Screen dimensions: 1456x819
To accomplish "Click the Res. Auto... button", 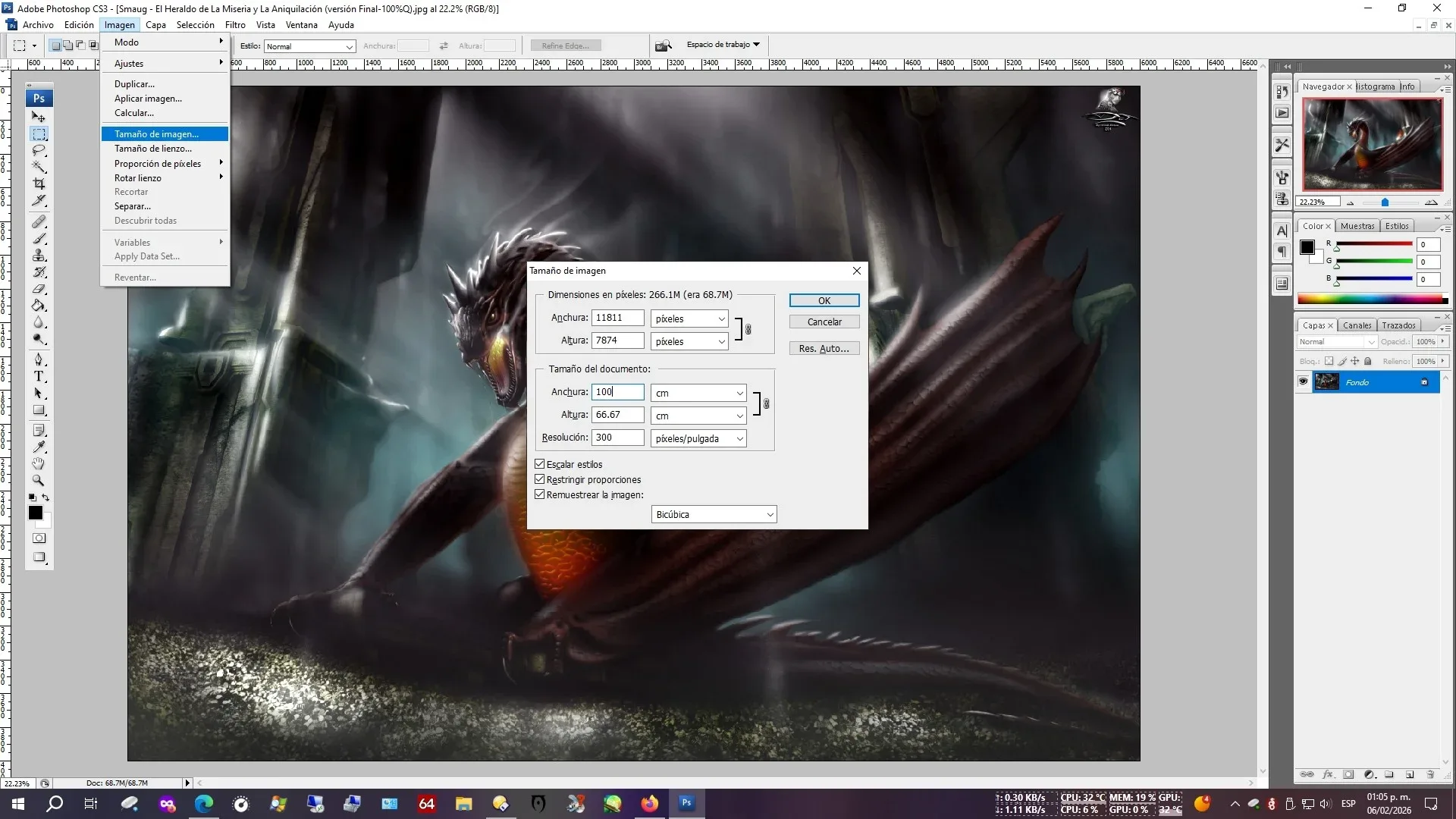I will (x=824, y=348).
